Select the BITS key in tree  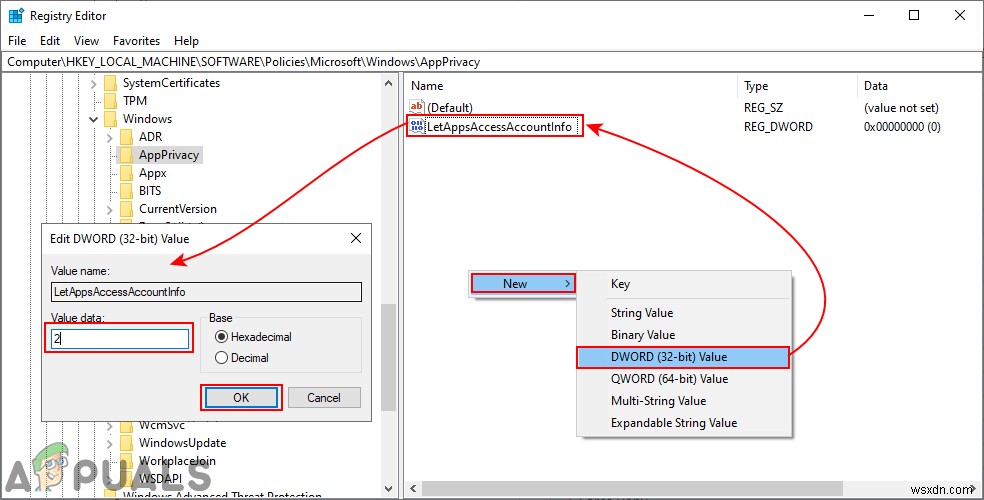point(150,191)
